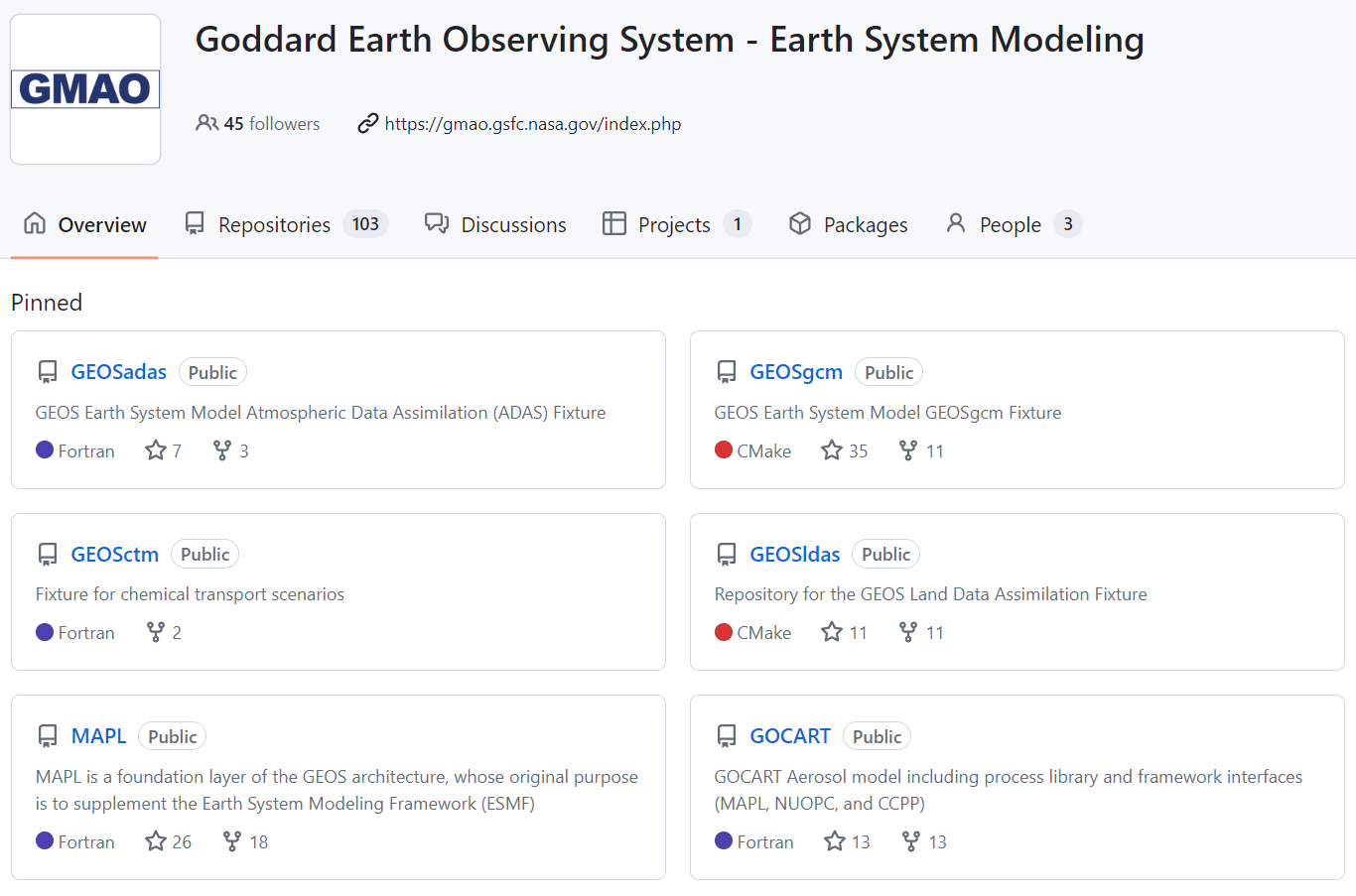Click the Repositories book icon in the tab bar
The height and width of the screenshot is (896, 1356).
click(x=195, y=223)
